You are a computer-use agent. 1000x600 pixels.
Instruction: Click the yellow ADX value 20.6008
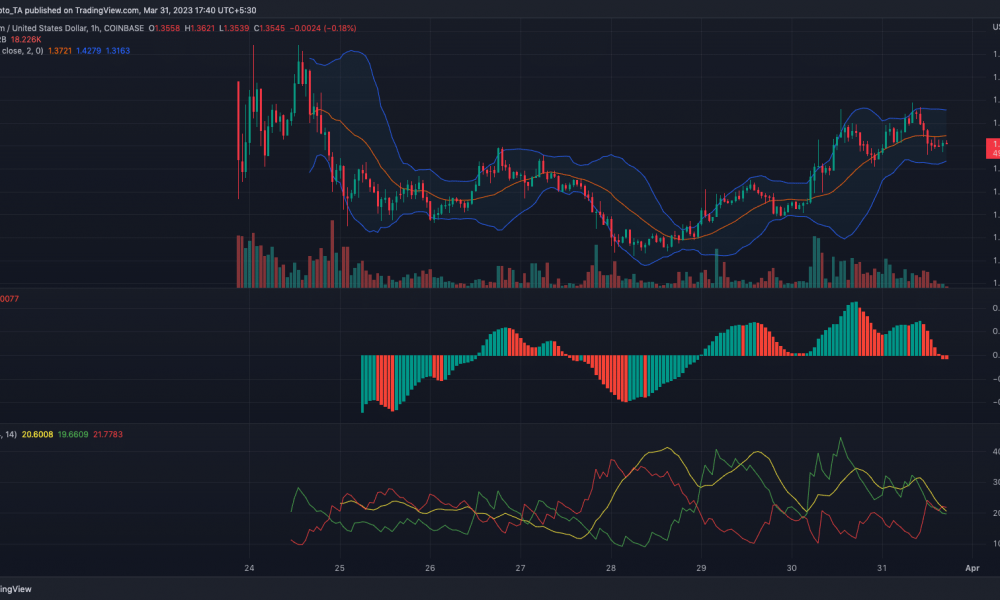(x=38, y=434)
